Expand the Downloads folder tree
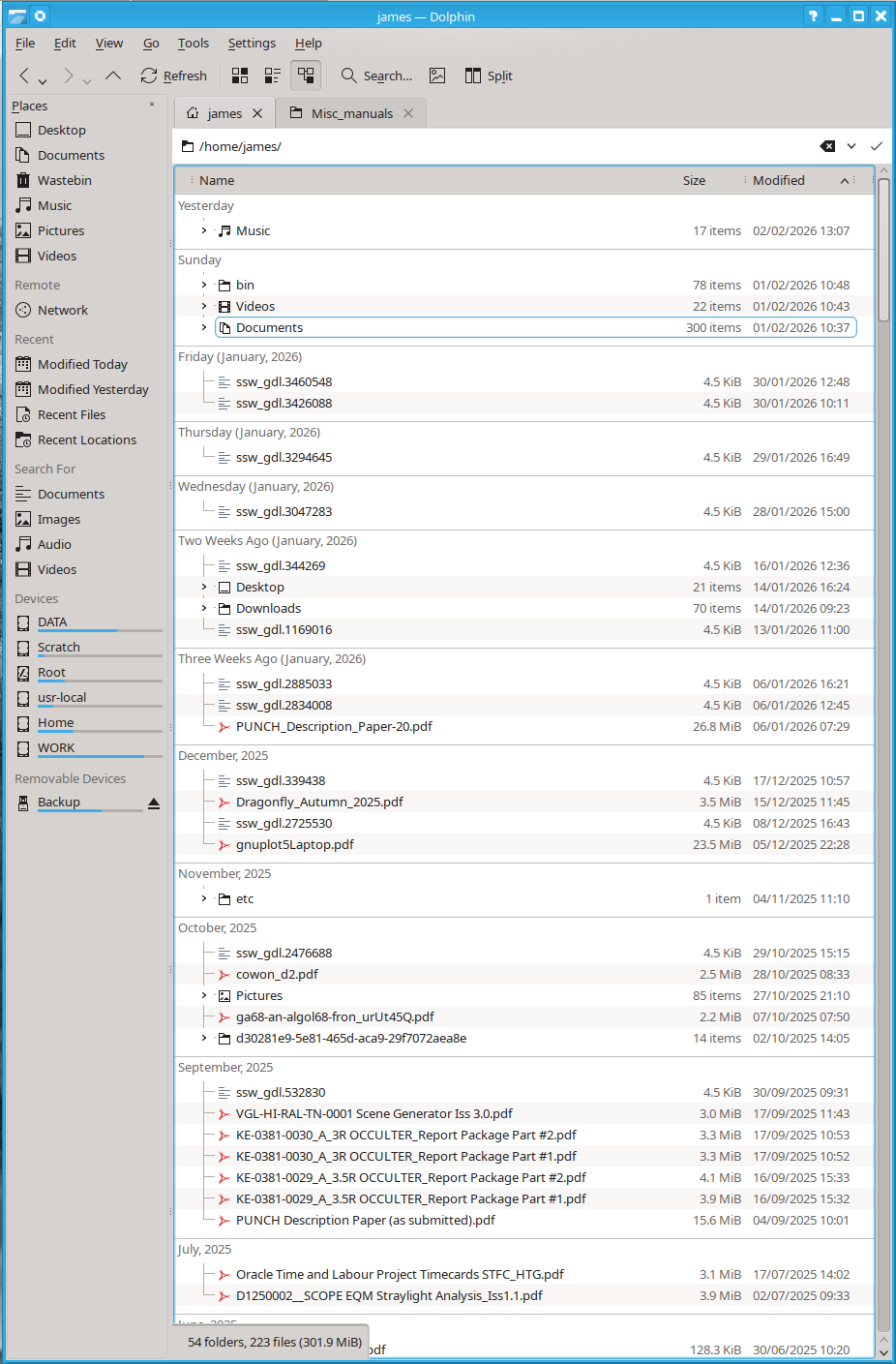896x1364 pixels. tap(204, 609)
